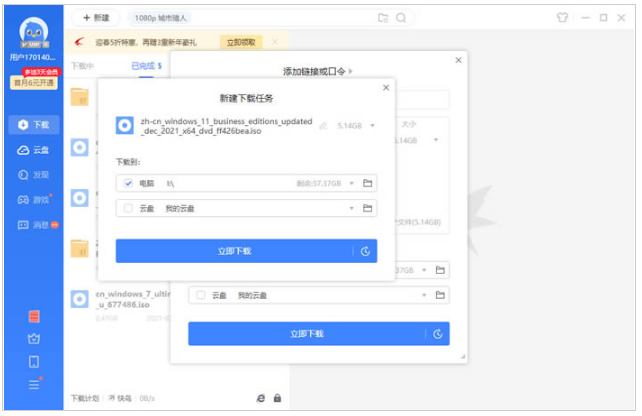The height and width of the screenshot is (416, 642).
Task: Click the 新建 new task button
Action: 97,17
